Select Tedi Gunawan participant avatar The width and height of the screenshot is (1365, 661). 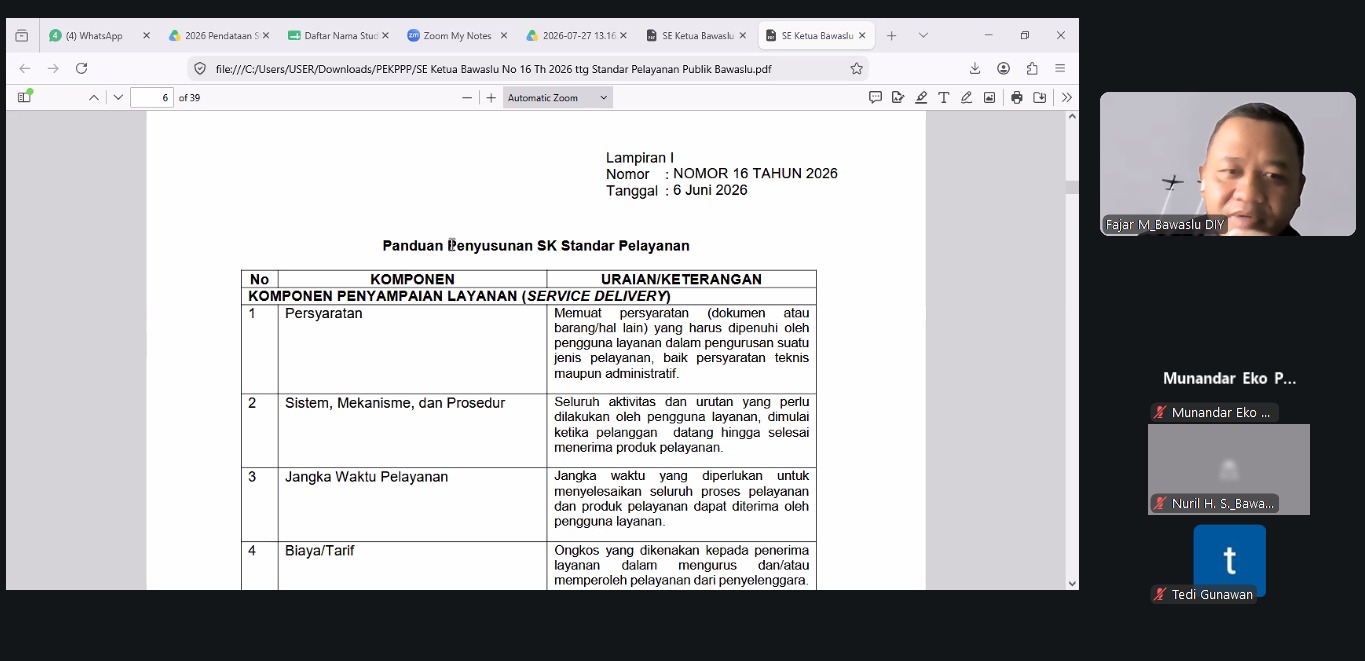pyautogui.click(x=1230, y=561)
